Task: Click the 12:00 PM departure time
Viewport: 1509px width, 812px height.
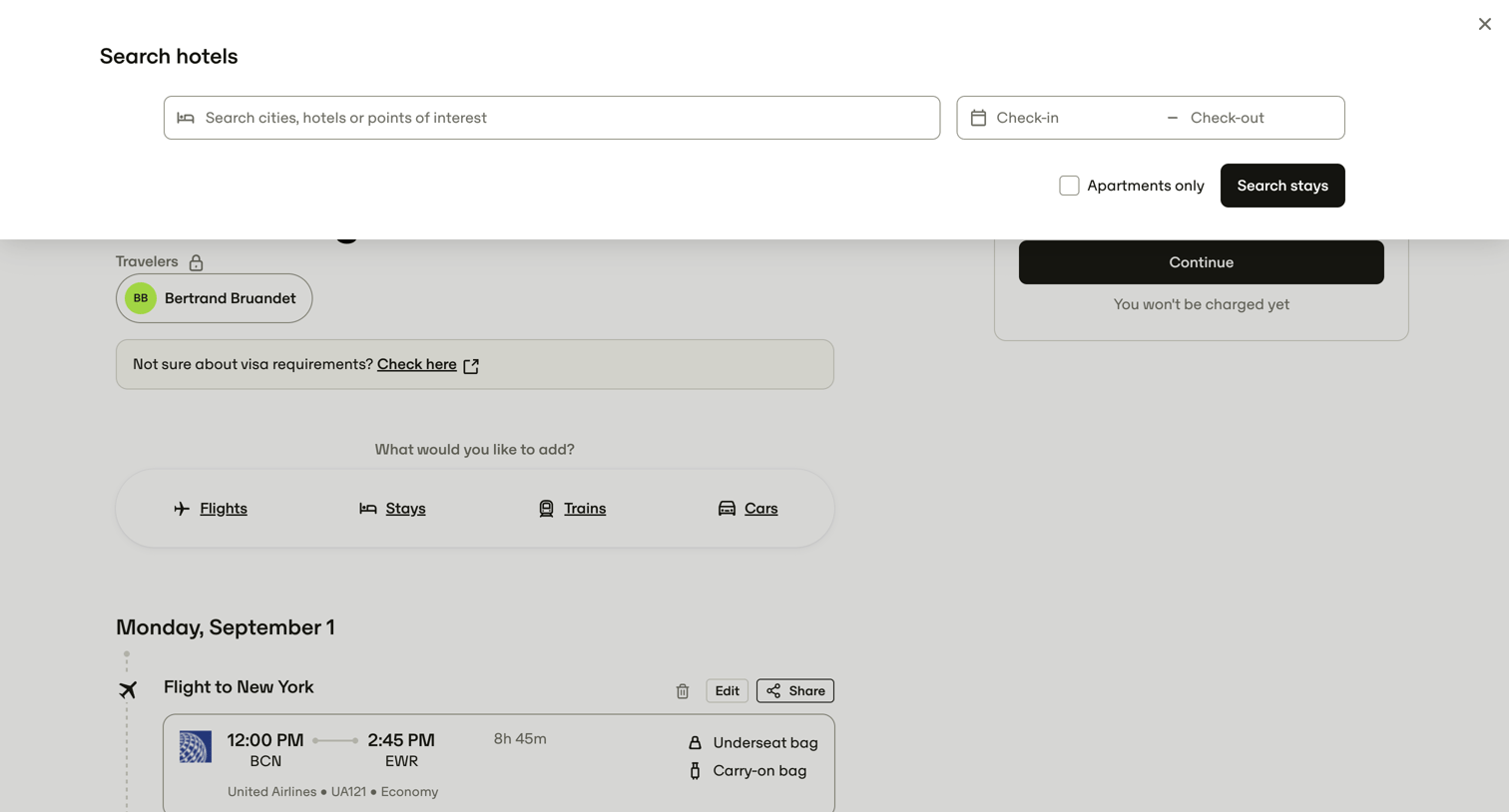Action: pyautogui.click(x=265, y=740)
